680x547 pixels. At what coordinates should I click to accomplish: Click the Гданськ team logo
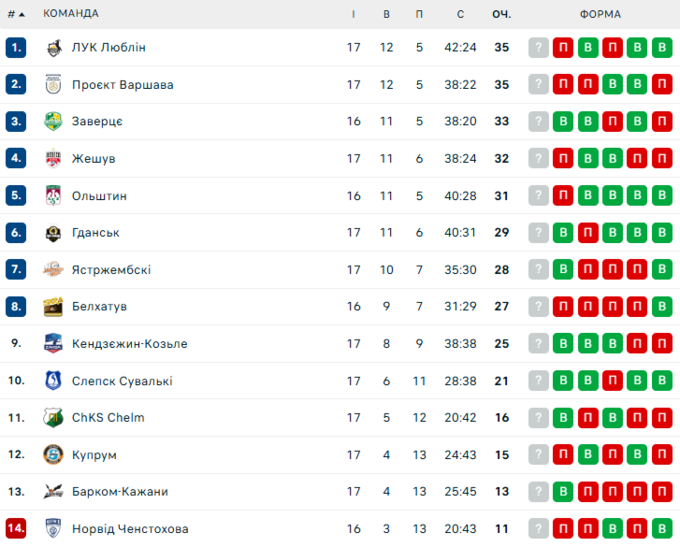pyautogui.click(x=54, y=233)
